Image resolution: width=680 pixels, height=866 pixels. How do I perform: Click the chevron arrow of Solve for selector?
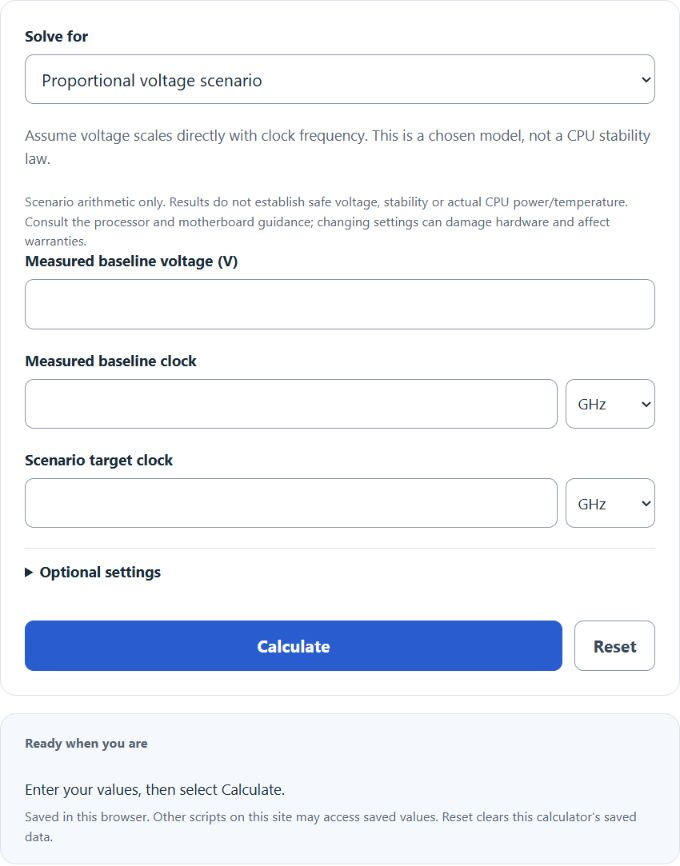point(646,80)
